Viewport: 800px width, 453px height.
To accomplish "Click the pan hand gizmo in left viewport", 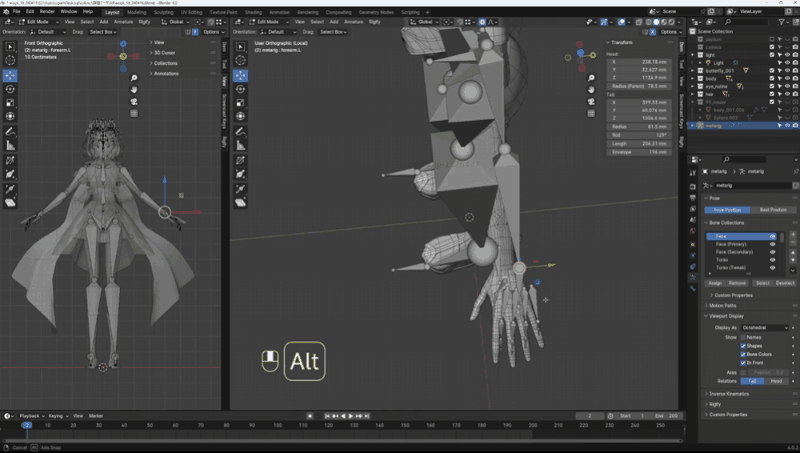I will click(134, 90).
